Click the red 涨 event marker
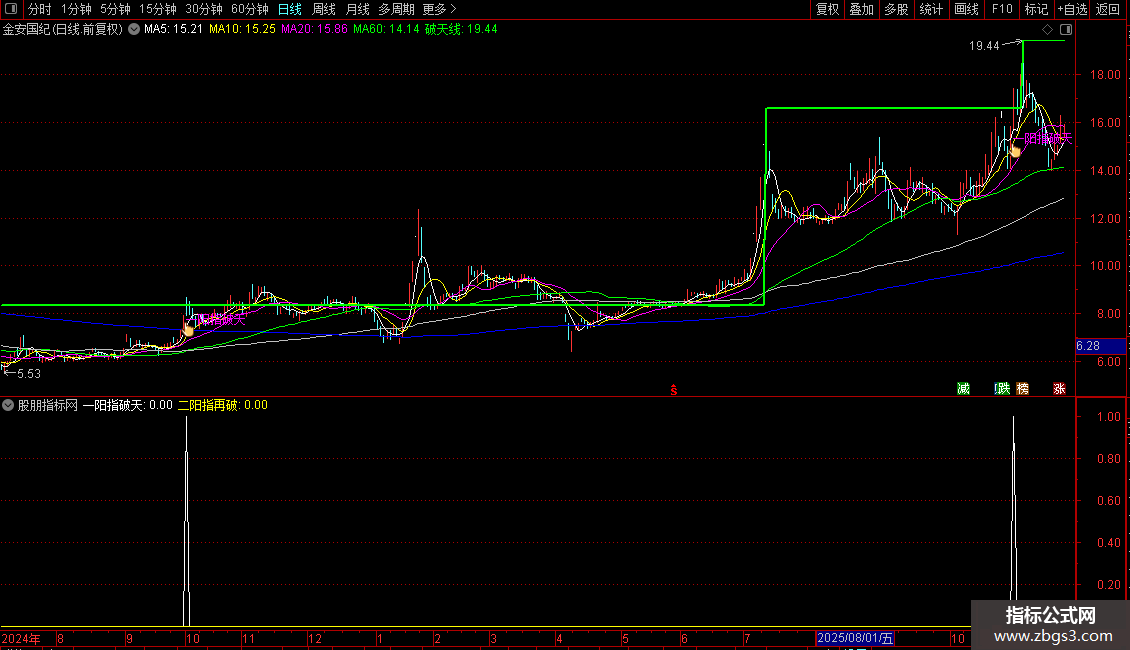The image size is (1130, 650). pos(1059,389)
